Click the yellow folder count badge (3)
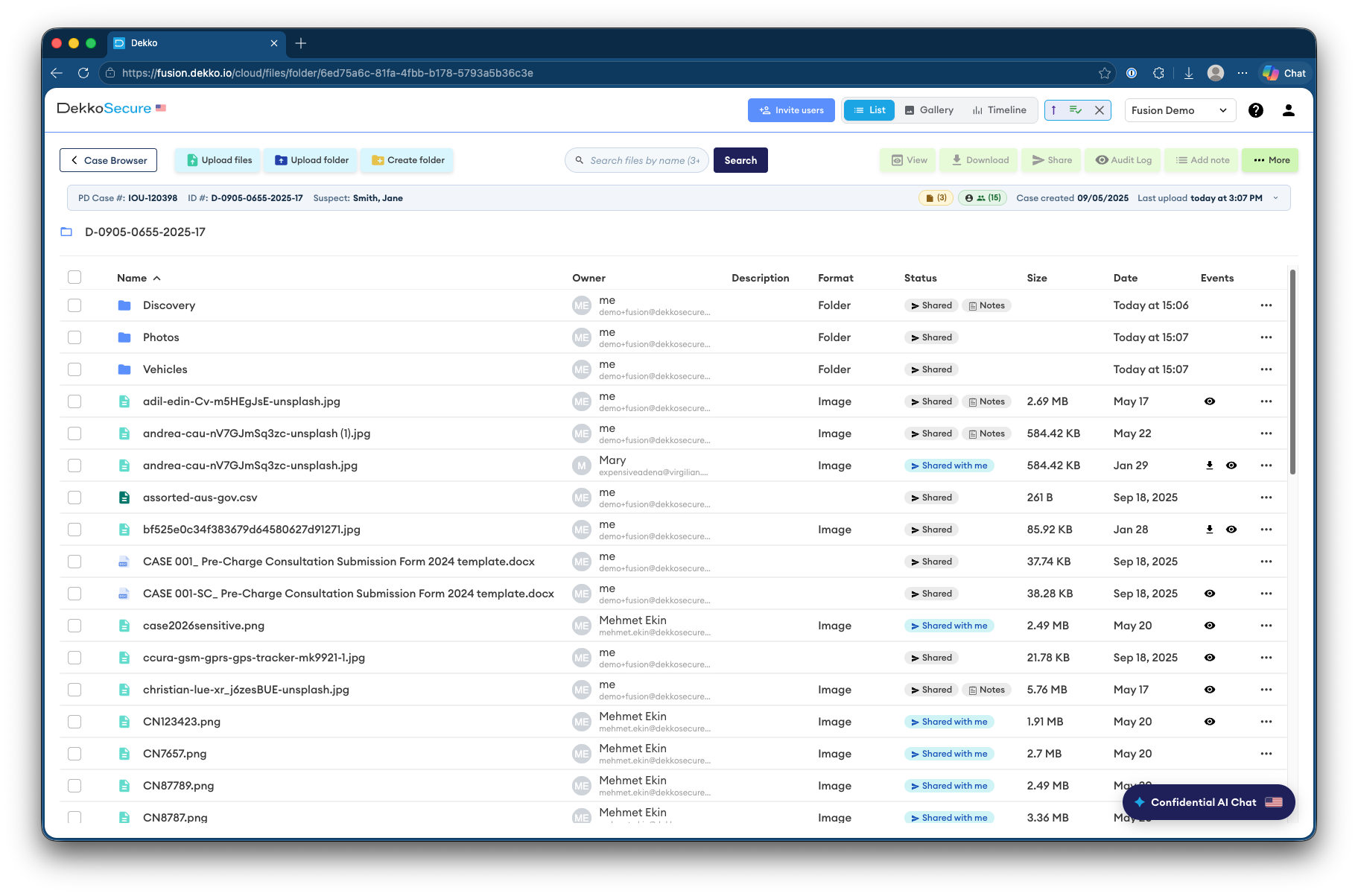The height and width of the screenshot is (896, 1358). pyautogui.click(x=936, y=198)
